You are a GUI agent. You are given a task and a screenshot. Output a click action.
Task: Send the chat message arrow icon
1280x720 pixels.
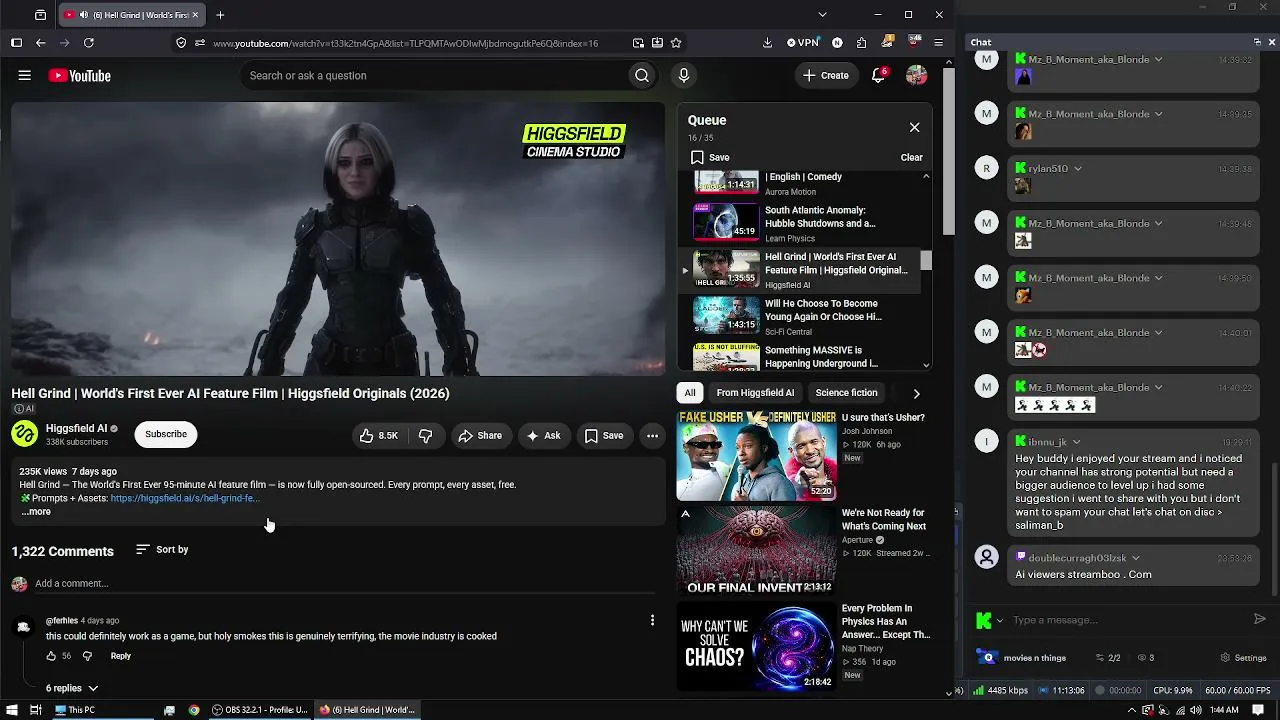pyautogui.click(x=1259, y=619)
